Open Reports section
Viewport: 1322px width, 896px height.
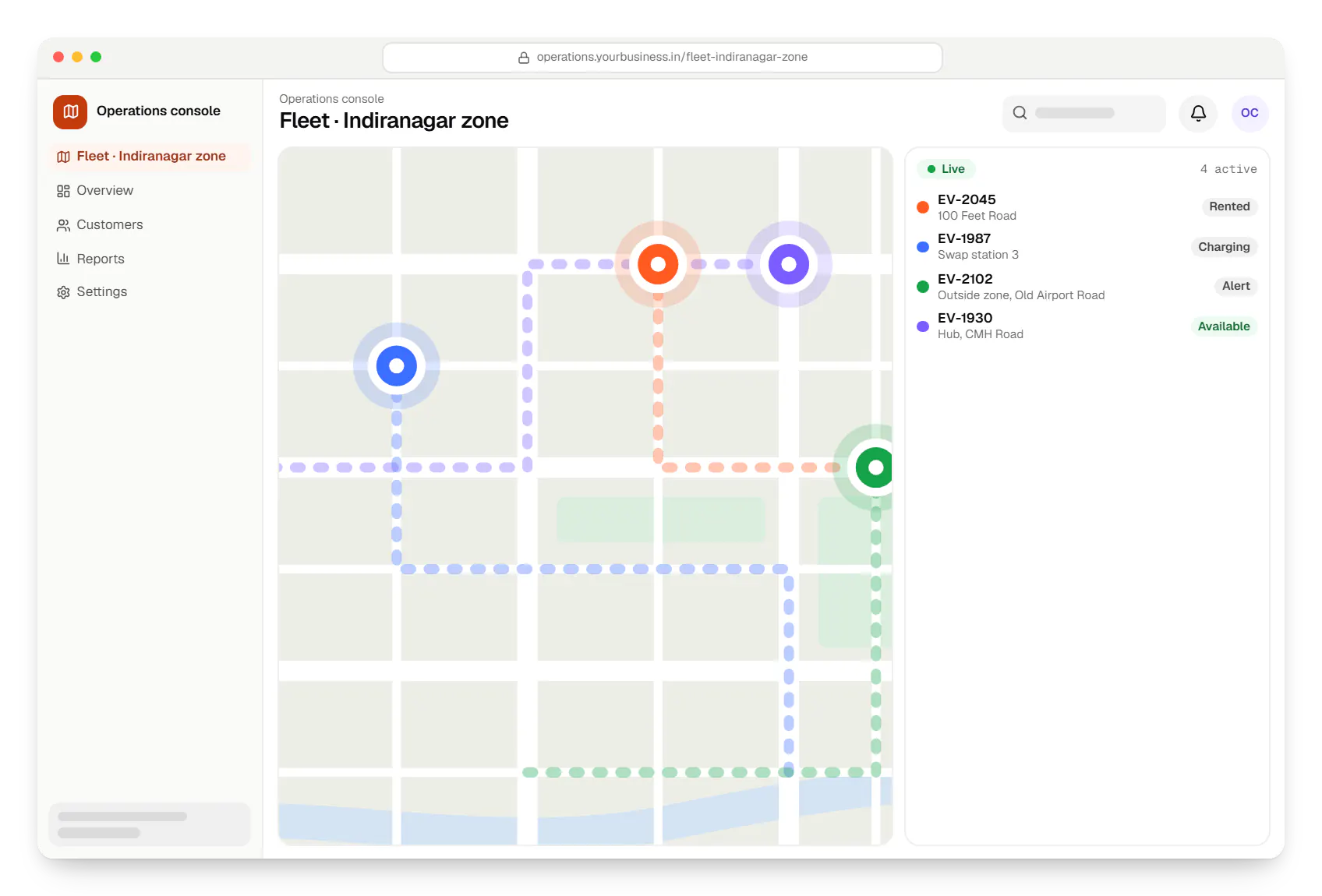[x=150, y=259]
